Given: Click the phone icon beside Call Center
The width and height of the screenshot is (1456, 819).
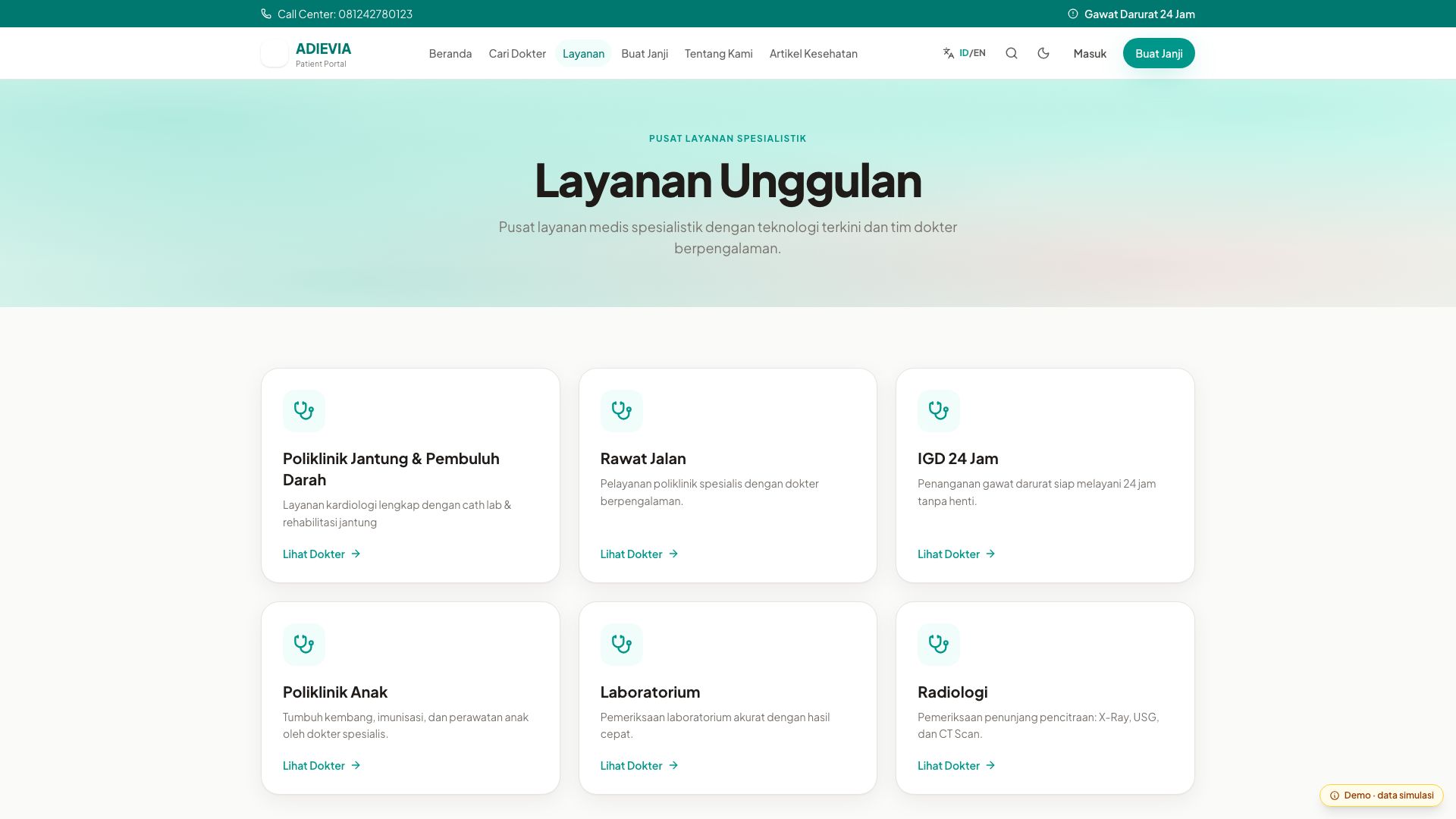Looking at the screenshot, I should [266, 14].
